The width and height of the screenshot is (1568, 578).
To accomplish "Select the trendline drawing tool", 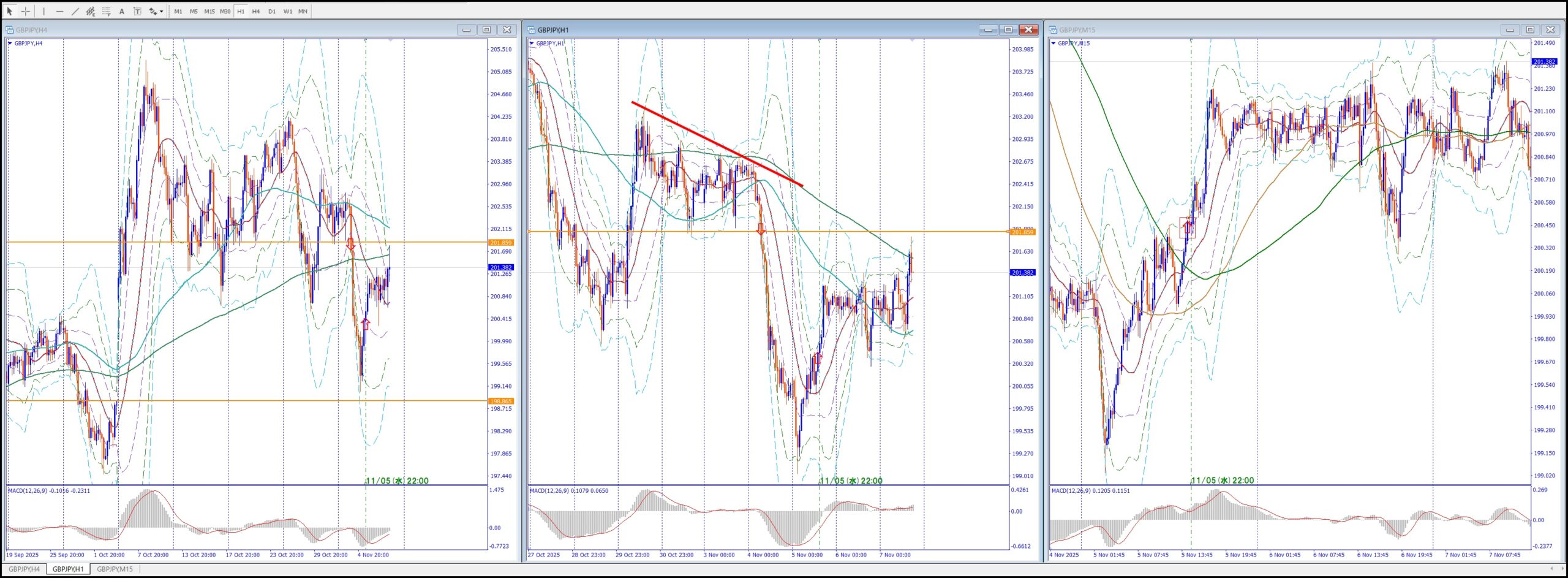I will click(x=75, y=11).
